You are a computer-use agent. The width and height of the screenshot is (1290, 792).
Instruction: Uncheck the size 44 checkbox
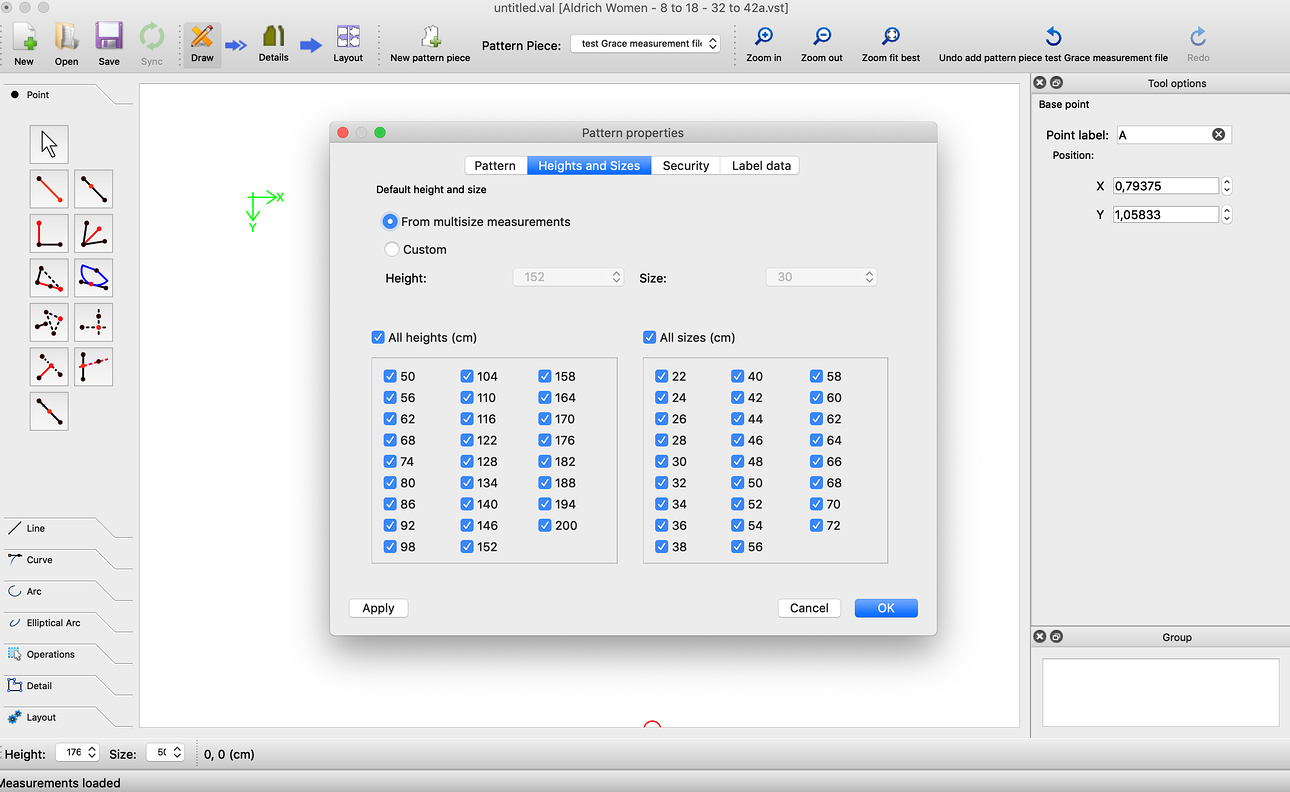737,419
